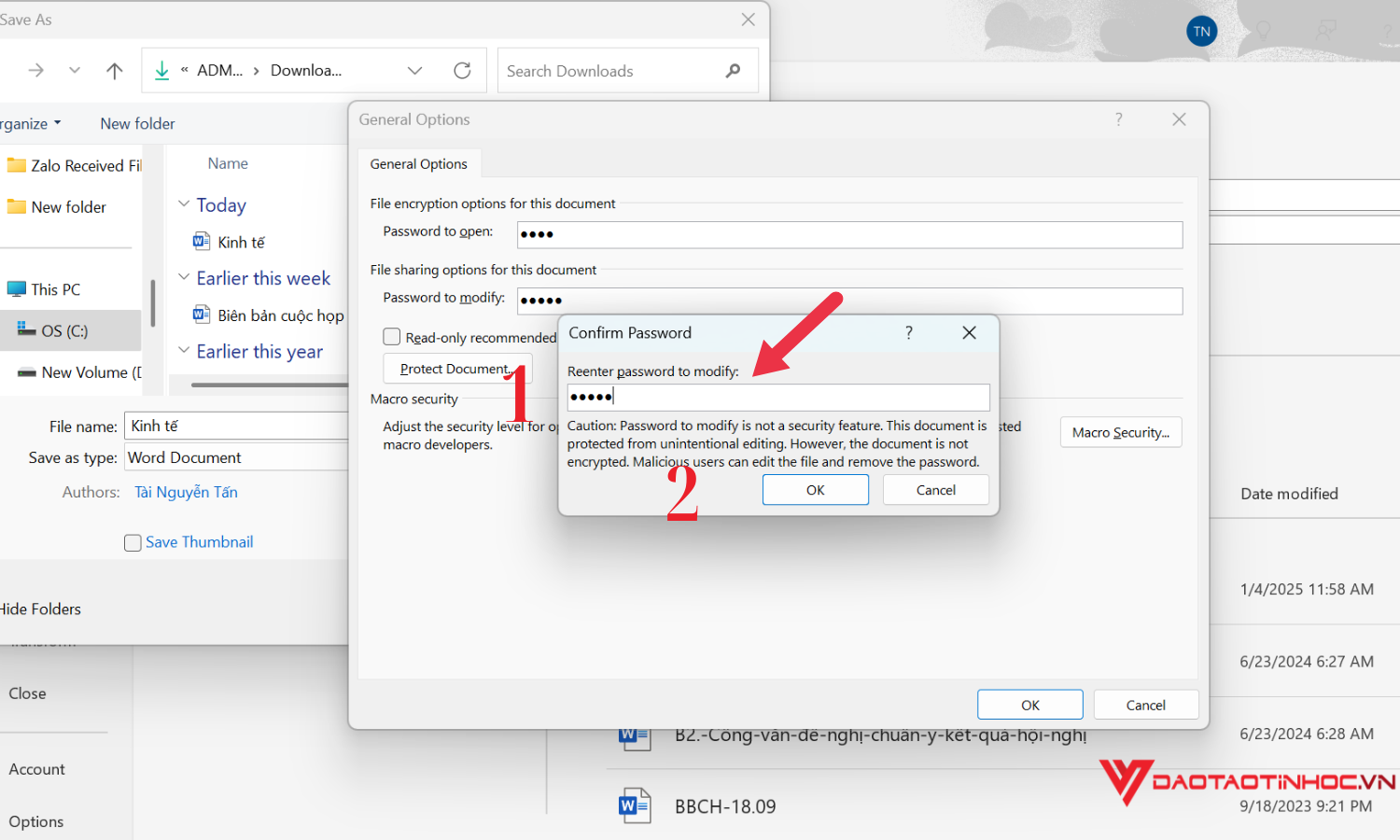Click the 6/23/2024 6:27 AM date entry

pos(1307,662)
